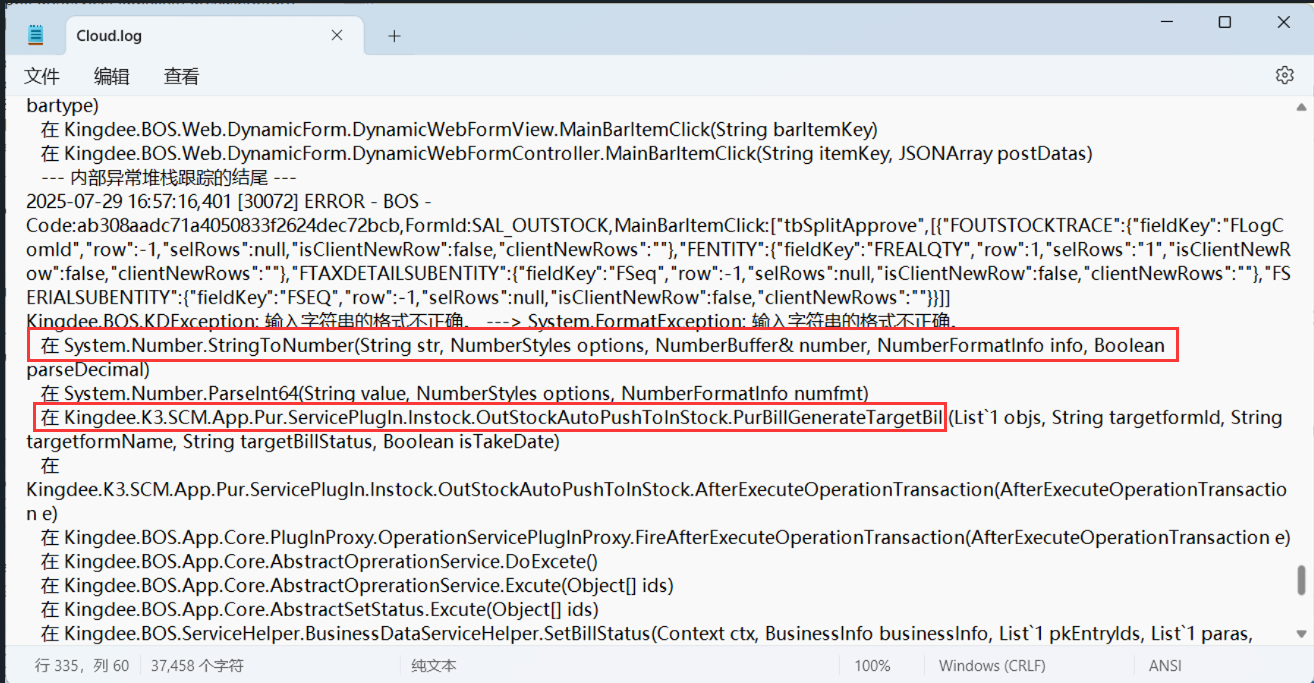1314x683 pixels.
Task: Click the AbstractSetStatus.Excute line
Action: click(x=319, y=609)
